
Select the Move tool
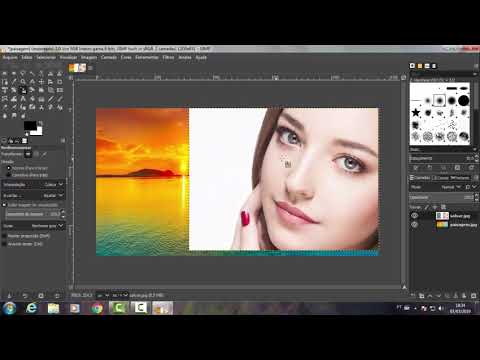point(41,82)
